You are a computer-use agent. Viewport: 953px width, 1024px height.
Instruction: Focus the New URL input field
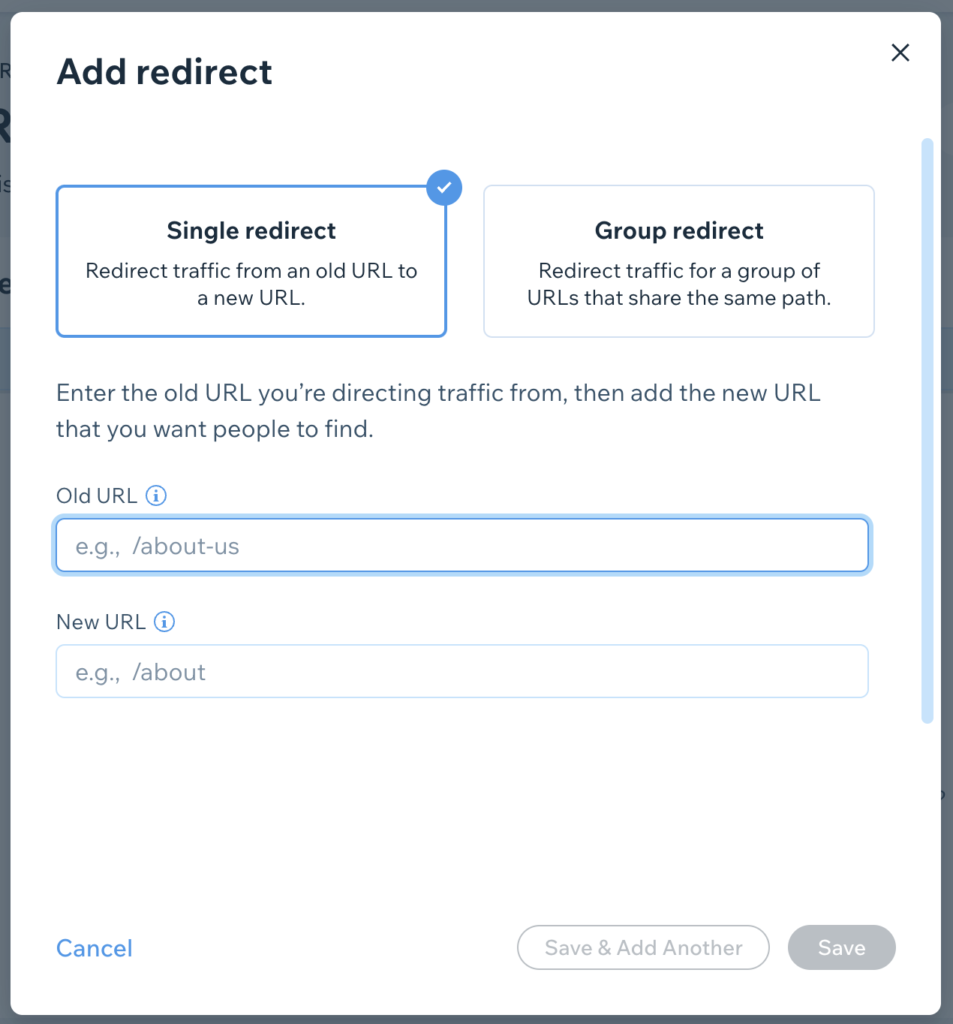462,671
